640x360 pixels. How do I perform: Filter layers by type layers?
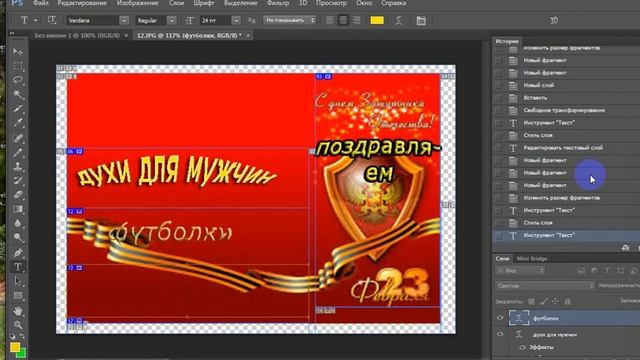pyautogui.click(x=607, y=271)
